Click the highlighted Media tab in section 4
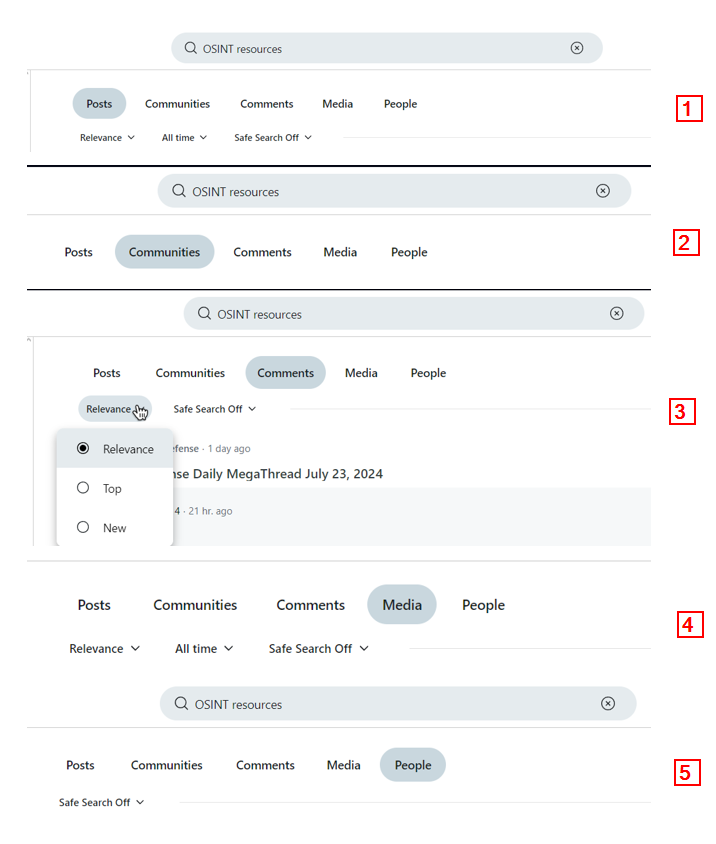This screenshot has width=716, height=844. coord(401,604)
